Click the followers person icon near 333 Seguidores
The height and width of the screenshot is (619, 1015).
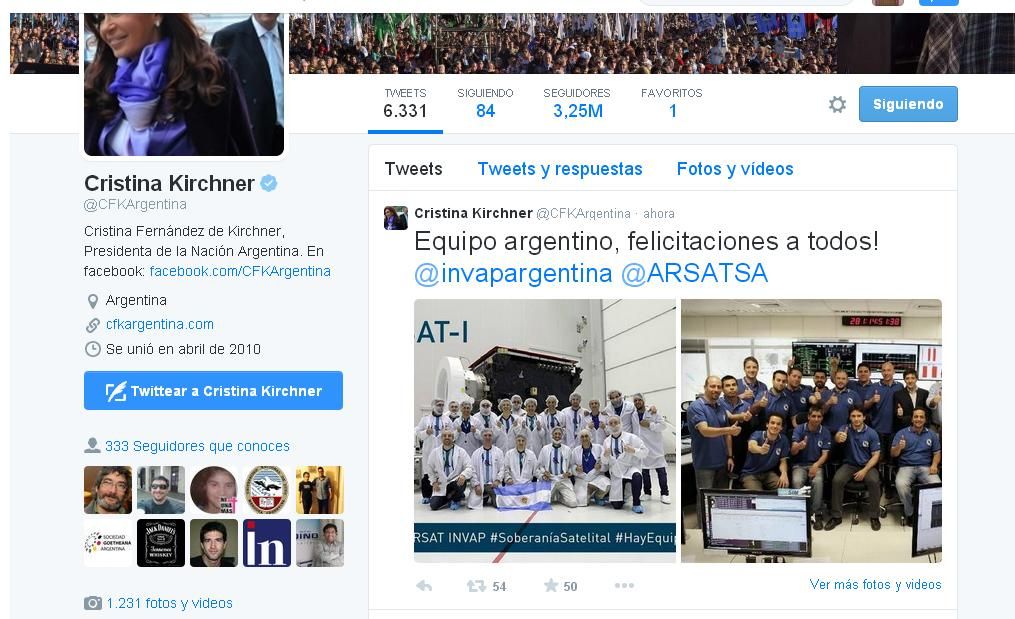[x=92, y=445]
